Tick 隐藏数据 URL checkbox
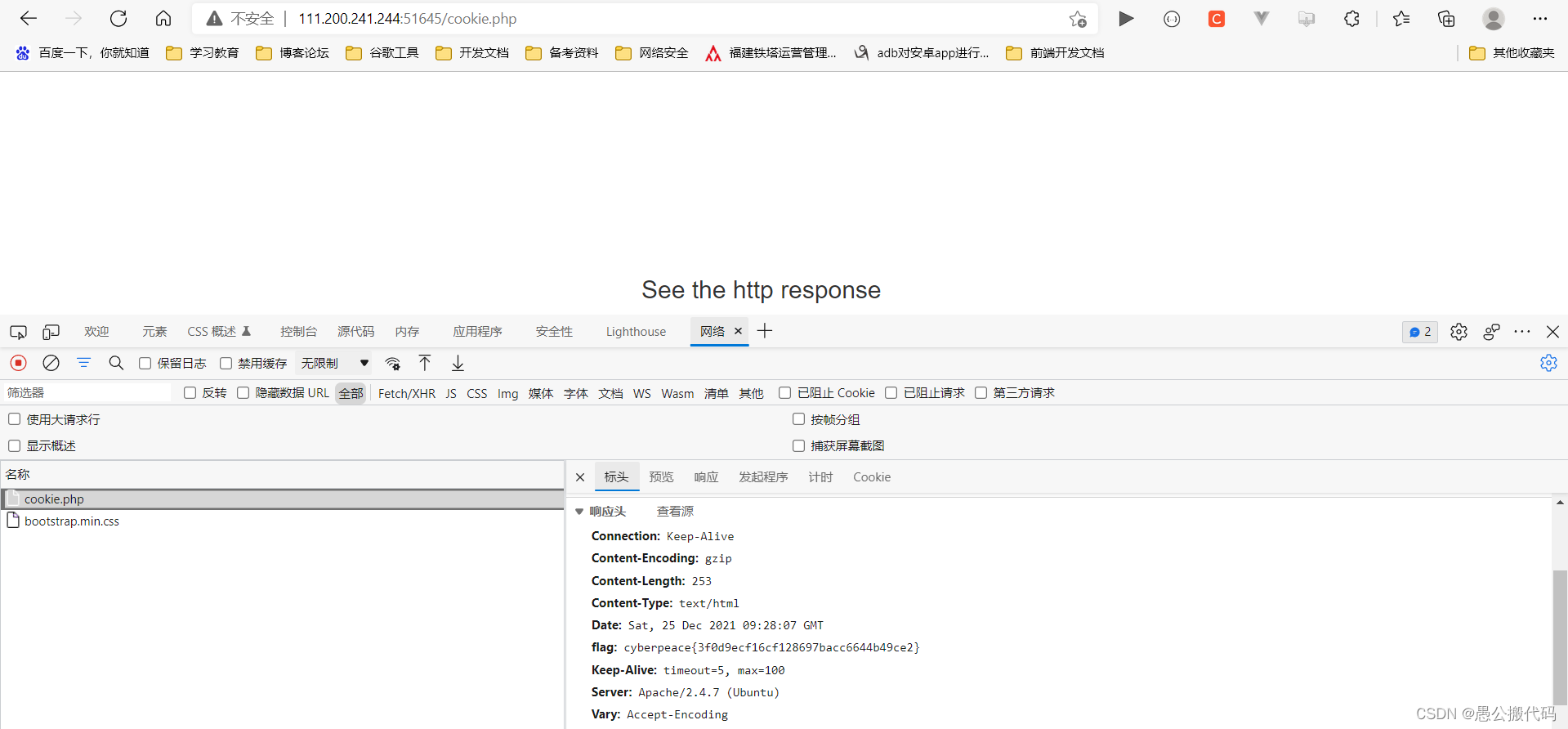1568x729 pixels. click(x=243, y=393)
